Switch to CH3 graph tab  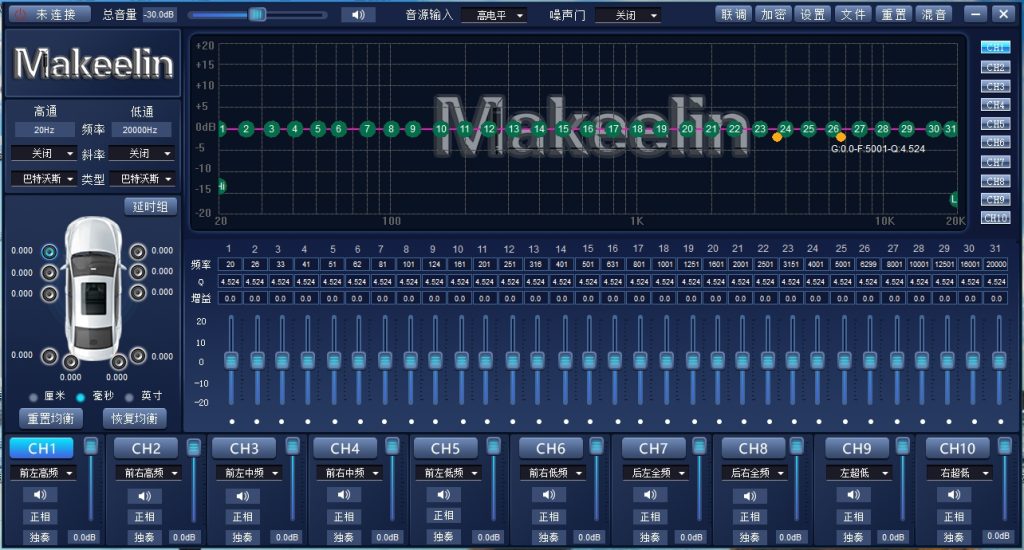coord(995,86)
